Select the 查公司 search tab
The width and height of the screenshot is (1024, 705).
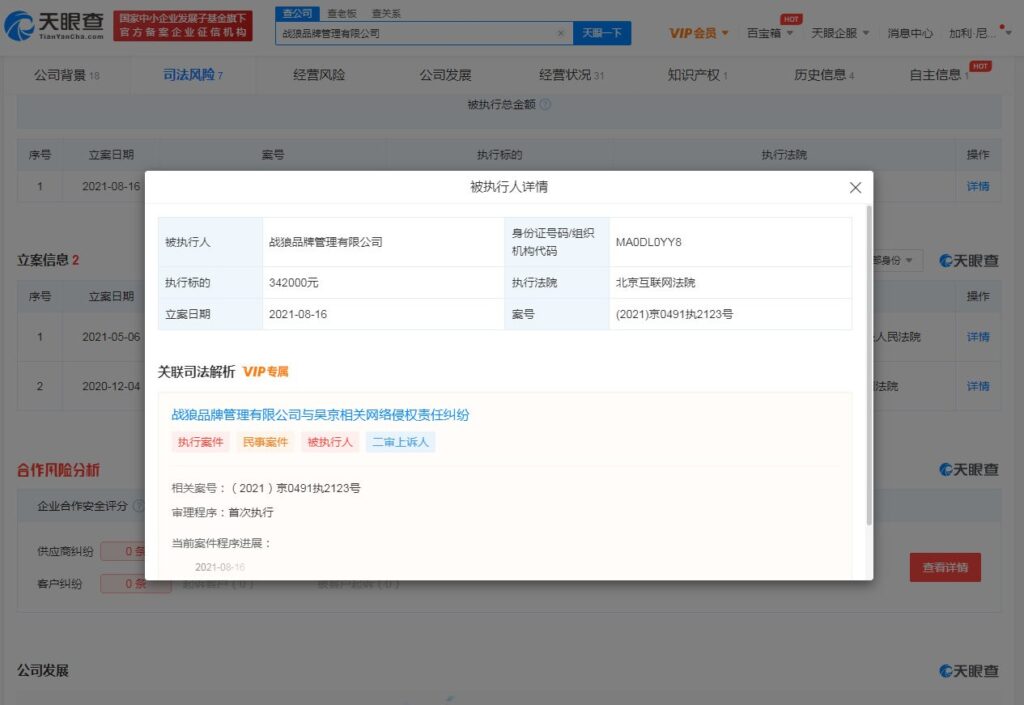(x=297, y=14)
